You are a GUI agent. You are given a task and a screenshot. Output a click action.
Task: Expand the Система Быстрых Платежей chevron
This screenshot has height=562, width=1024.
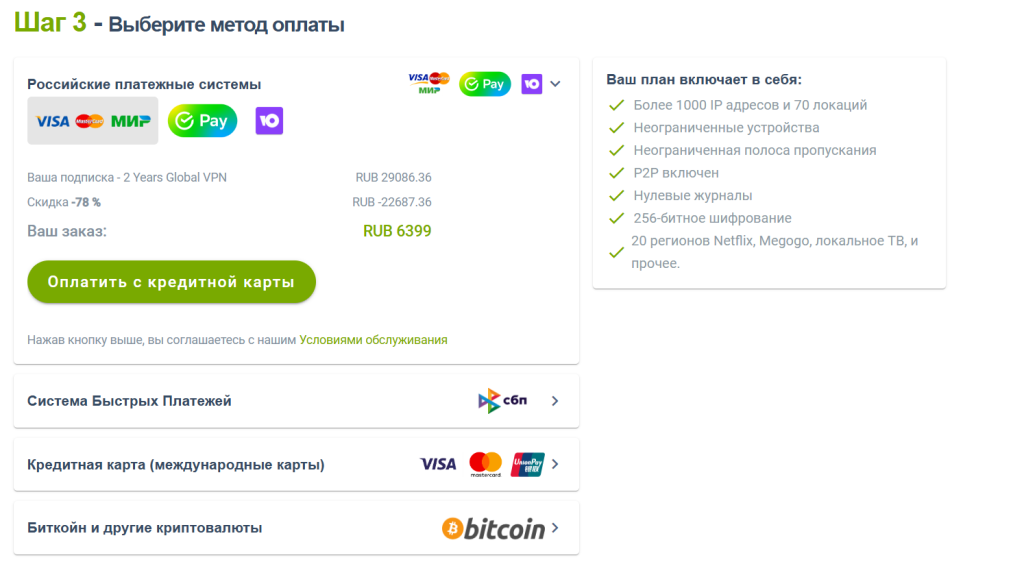click(556, 401)
